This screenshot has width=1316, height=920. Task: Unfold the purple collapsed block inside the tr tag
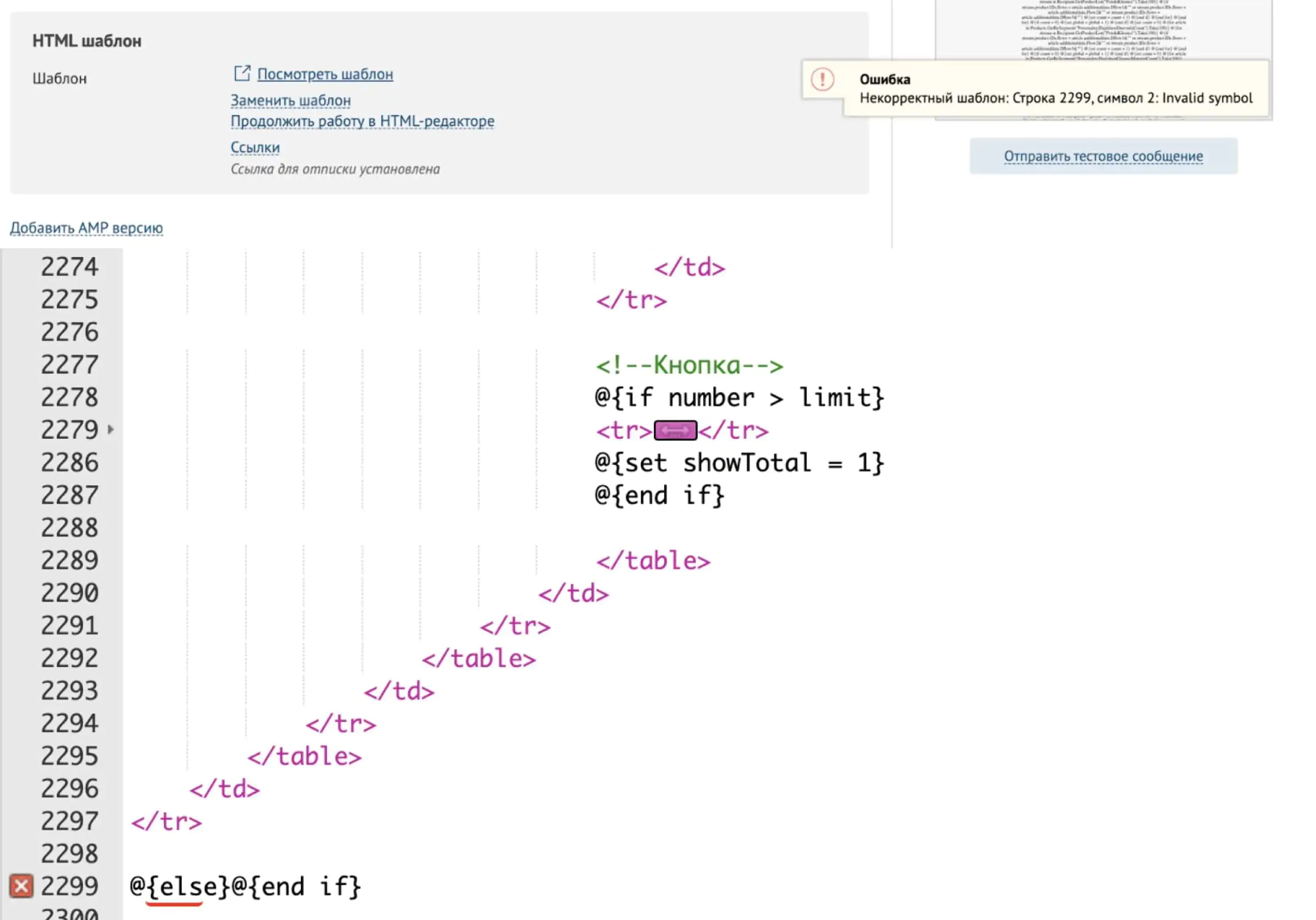(675, 431)
